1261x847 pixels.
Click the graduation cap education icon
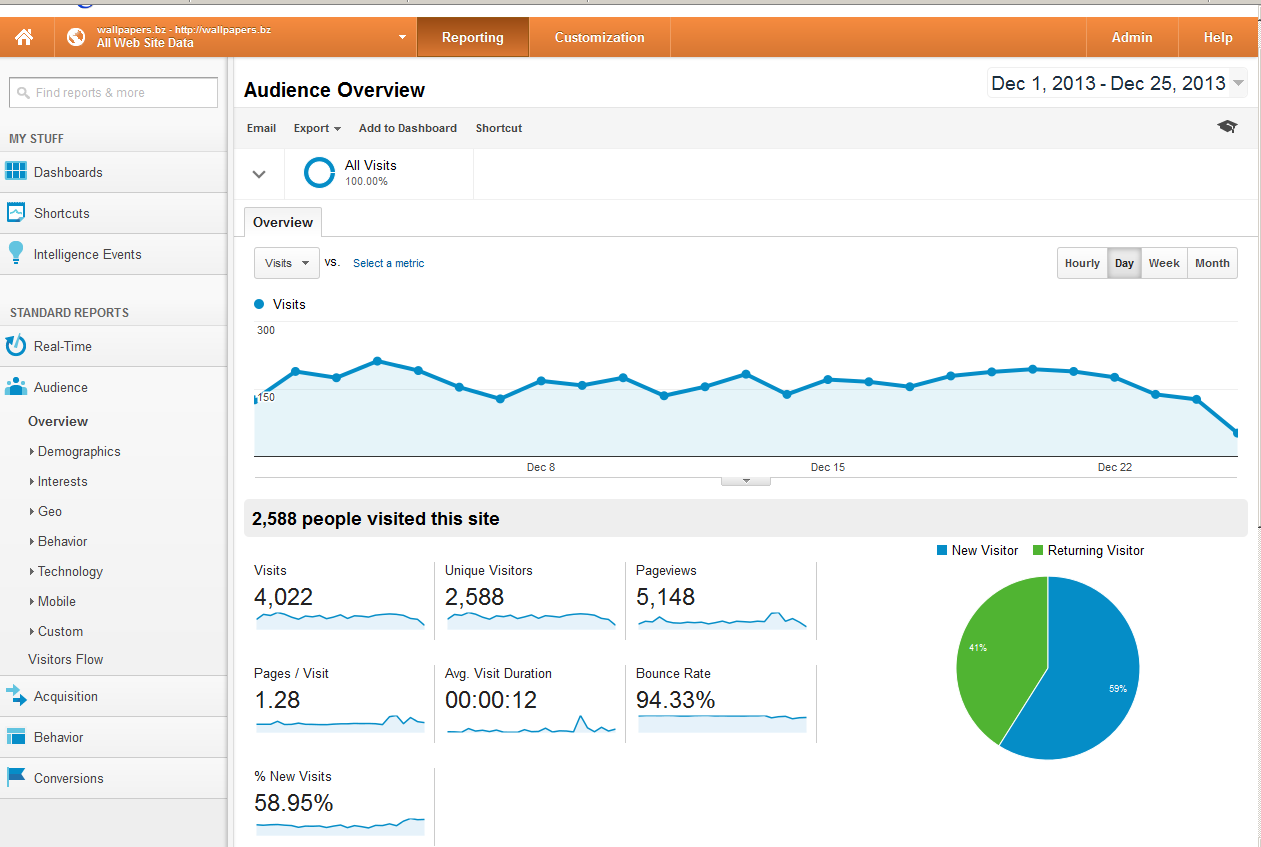tap(1227, 127)
